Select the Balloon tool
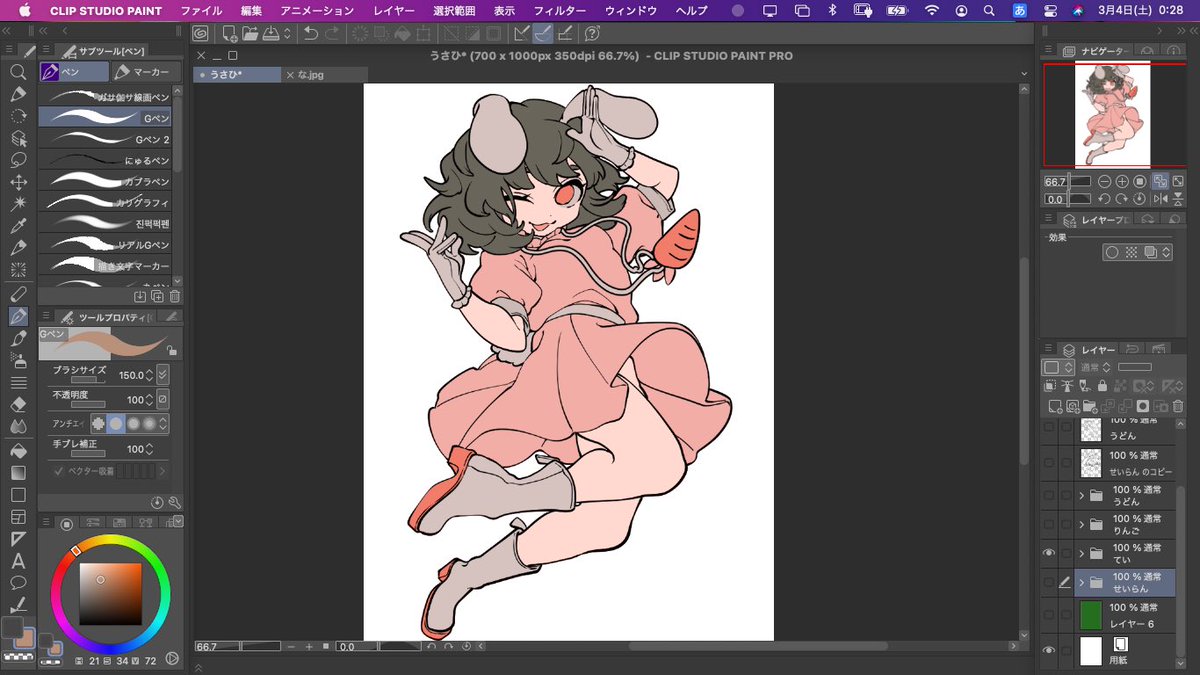This screenshot has height=675, width=1200. coord(18,583)
